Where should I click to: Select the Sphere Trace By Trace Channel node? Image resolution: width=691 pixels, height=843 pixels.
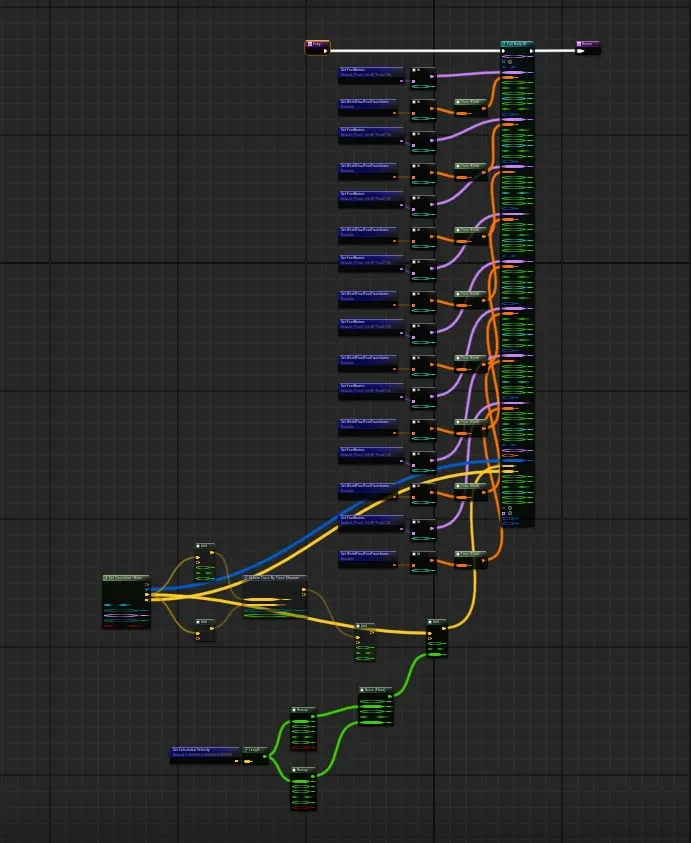(274, 578)
